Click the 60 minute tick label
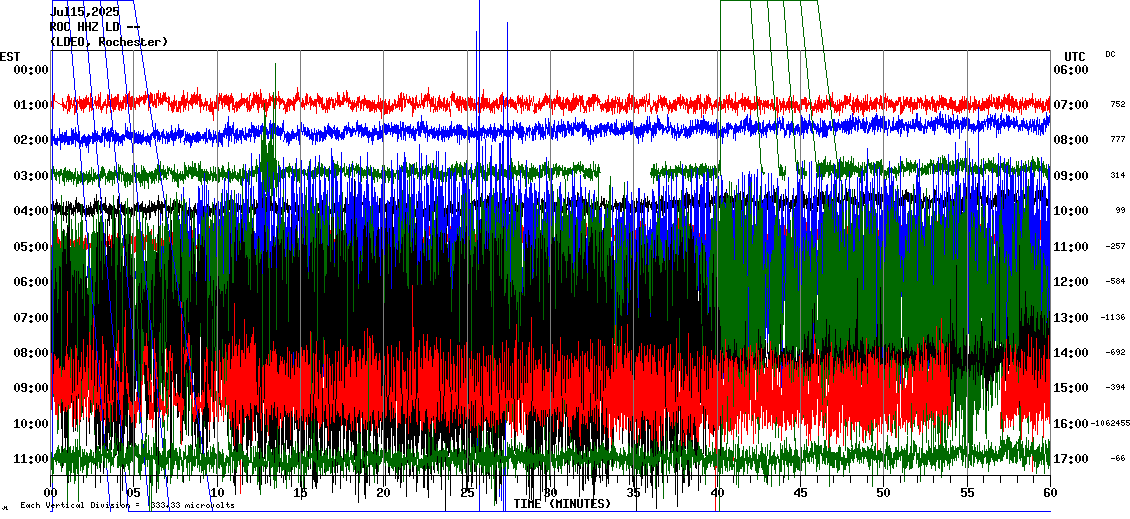The height and width of the screenshot is (519, 1130). click(x=1049, y=493)
